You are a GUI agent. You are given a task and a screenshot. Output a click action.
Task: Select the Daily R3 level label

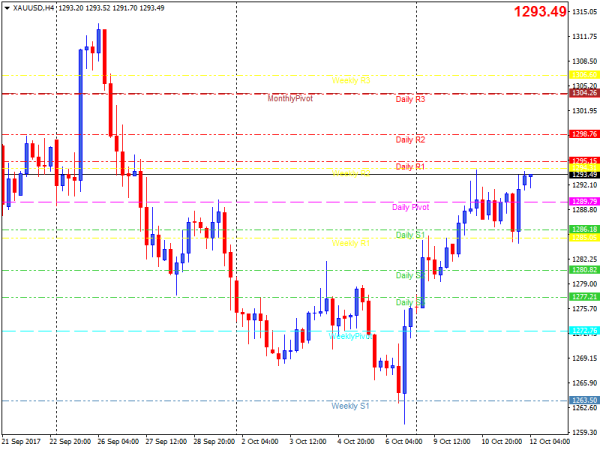[410, 99]
